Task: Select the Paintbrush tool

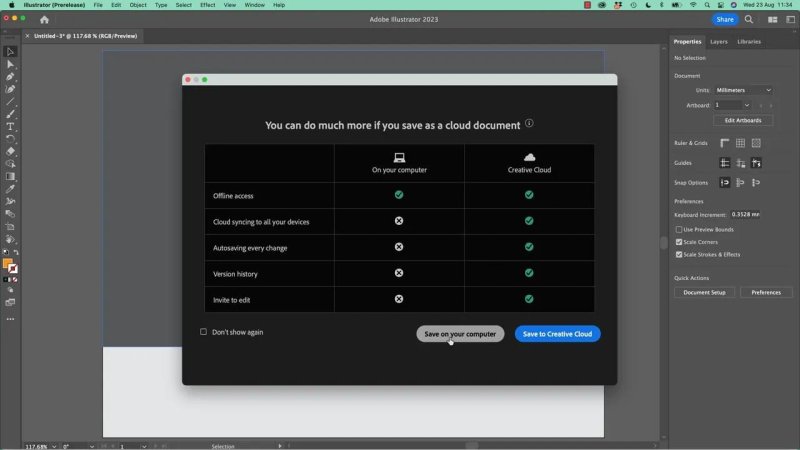Action: [x=10, y=114]
